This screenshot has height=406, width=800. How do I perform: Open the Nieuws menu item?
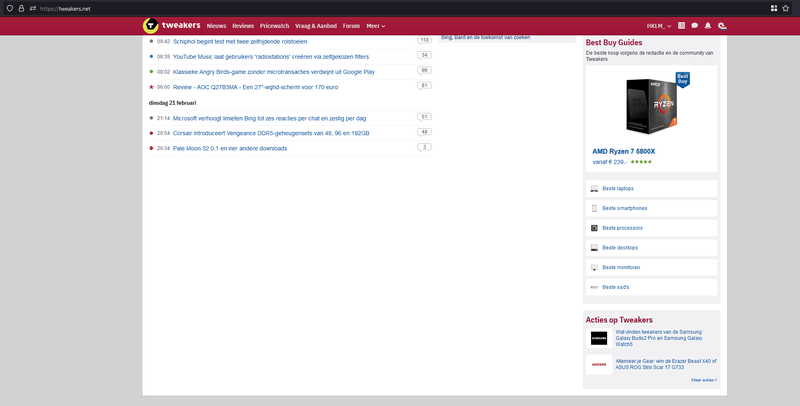216,26
